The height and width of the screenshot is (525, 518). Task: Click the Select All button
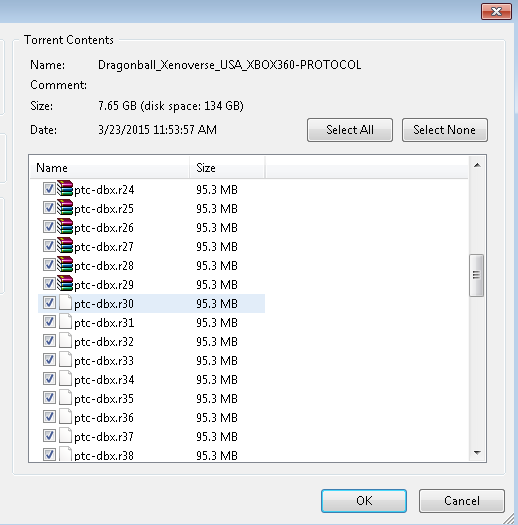point(350,130)
